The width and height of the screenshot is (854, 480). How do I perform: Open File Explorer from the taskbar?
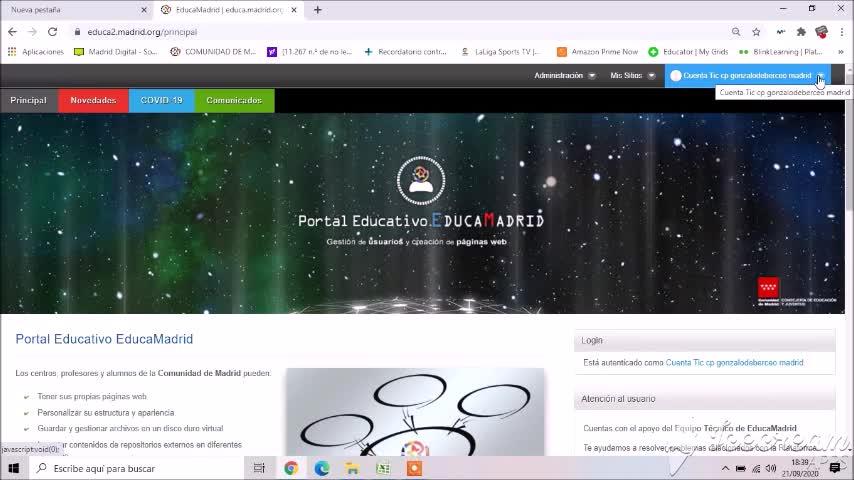[x=352, y=468]
